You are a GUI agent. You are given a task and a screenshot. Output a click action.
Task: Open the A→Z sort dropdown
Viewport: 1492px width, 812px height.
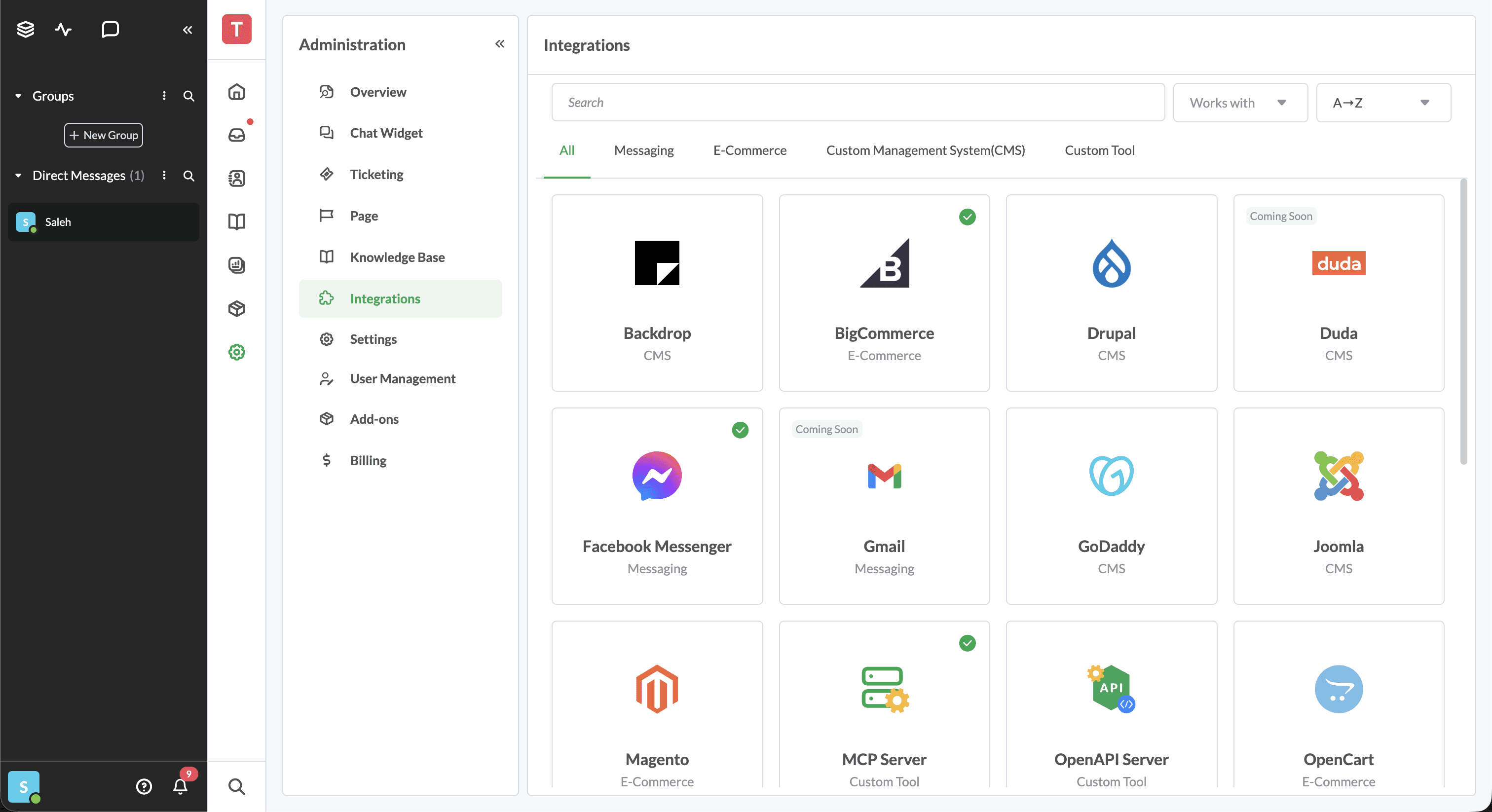click(1382, 103)
